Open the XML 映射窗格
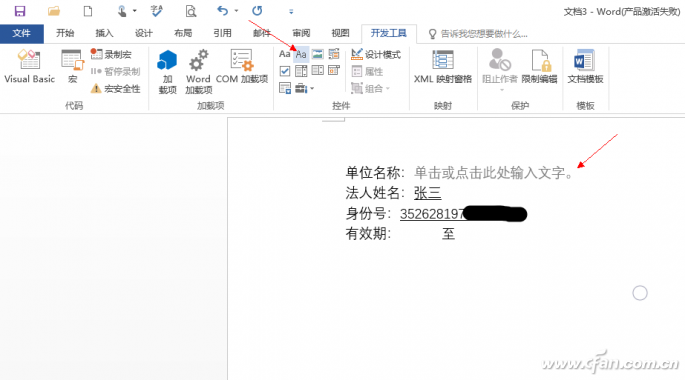 point(443,66)
